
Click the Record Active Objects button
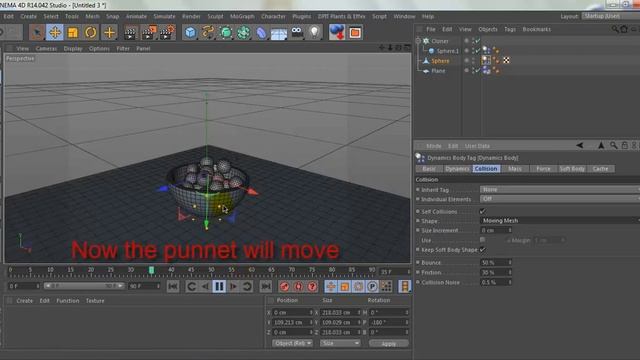coord(284,287)
